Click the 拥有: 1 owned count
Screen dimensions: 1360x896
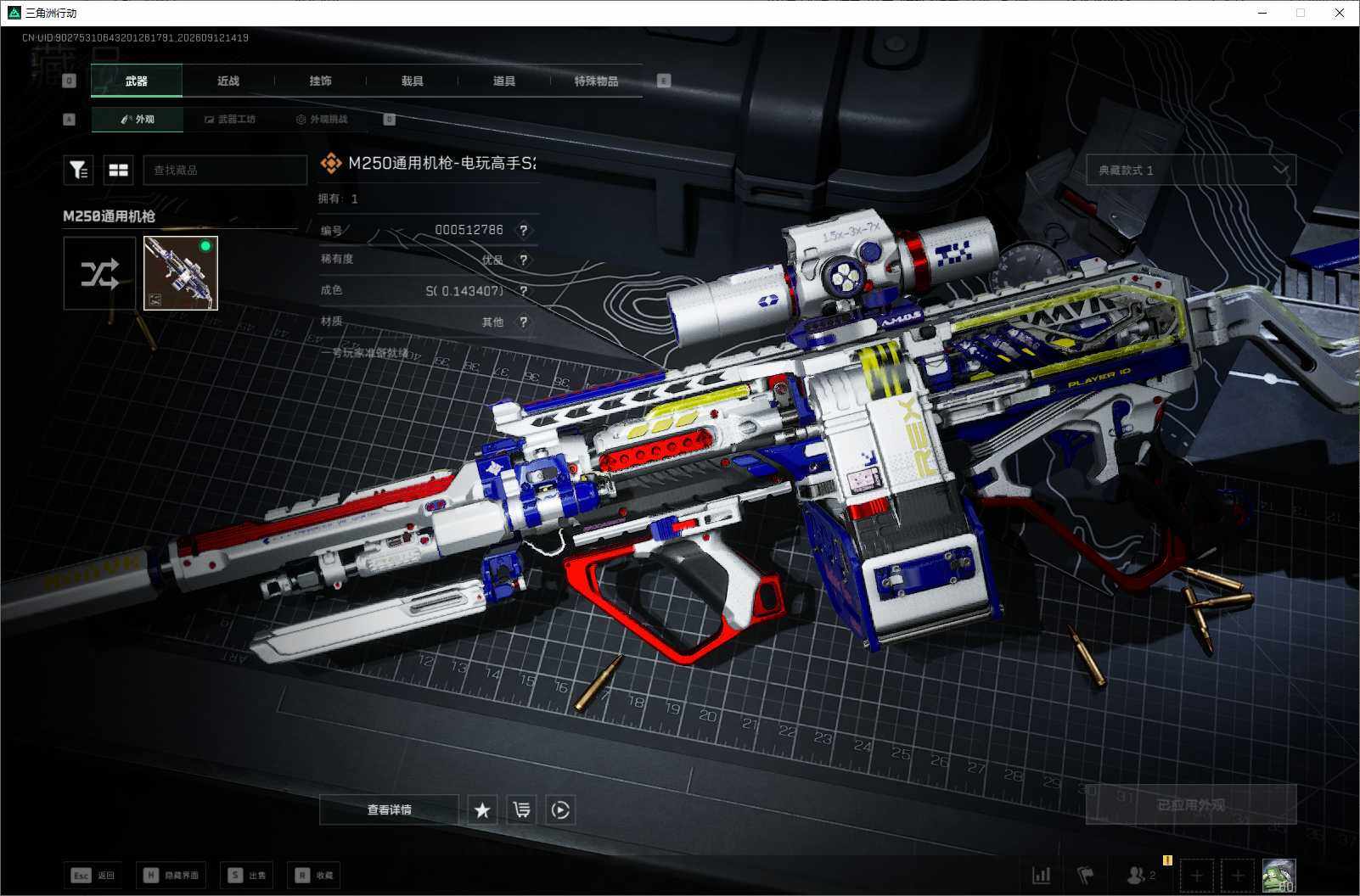tap(338, 199)
